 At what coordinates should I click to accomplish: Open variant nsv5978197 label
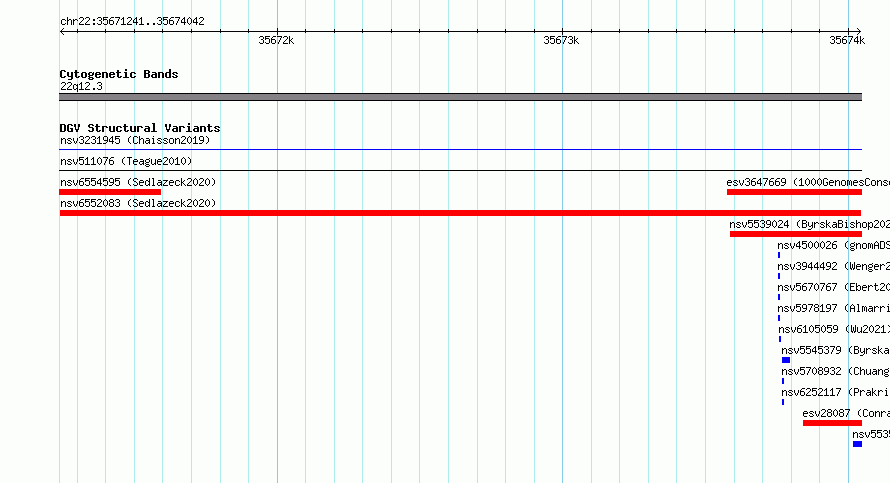[x=834, y=308]
